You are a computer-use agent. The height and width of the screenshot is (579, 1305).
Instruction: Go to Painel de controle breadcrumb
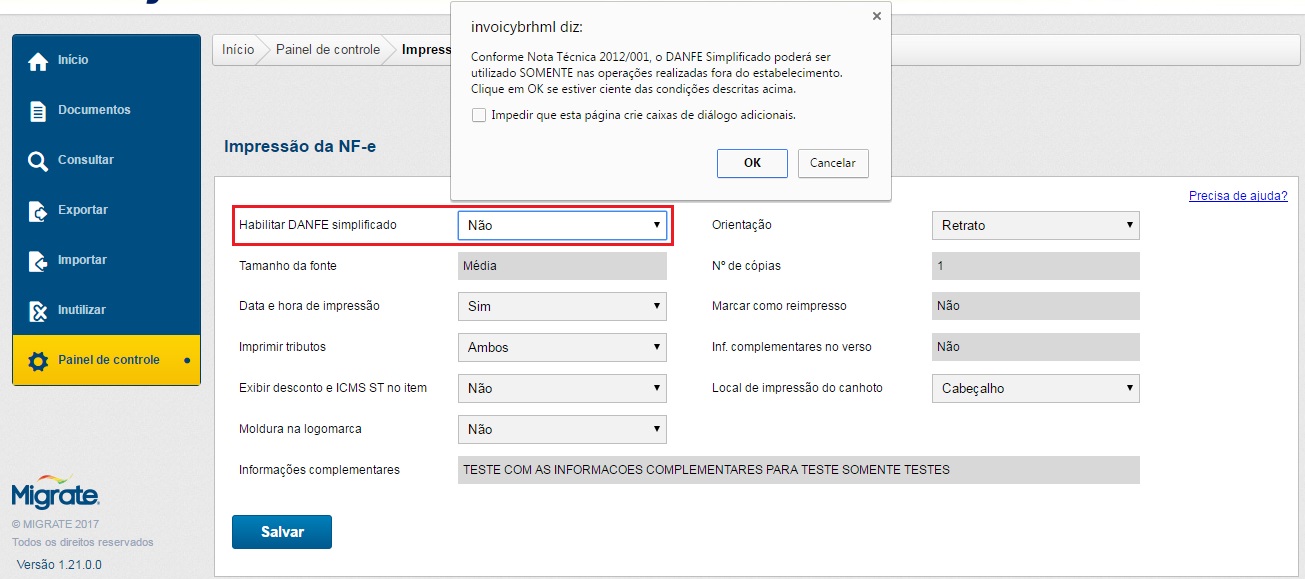pyautogui.click(x=328, y=50)
